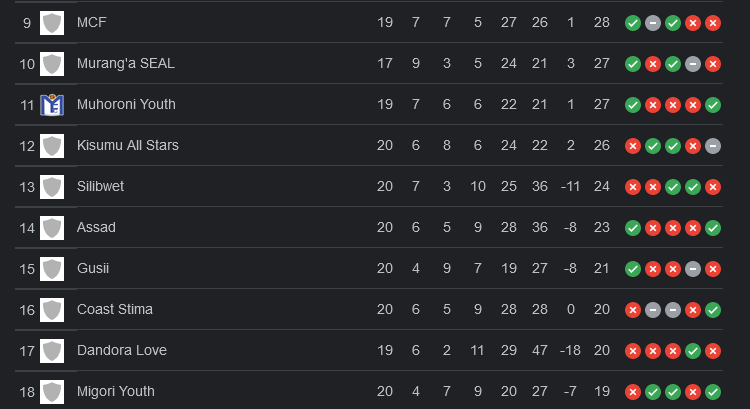Click Coast Stima's first red loss icon
This screenshot has height=409, width=750.
tap(633, 310)
